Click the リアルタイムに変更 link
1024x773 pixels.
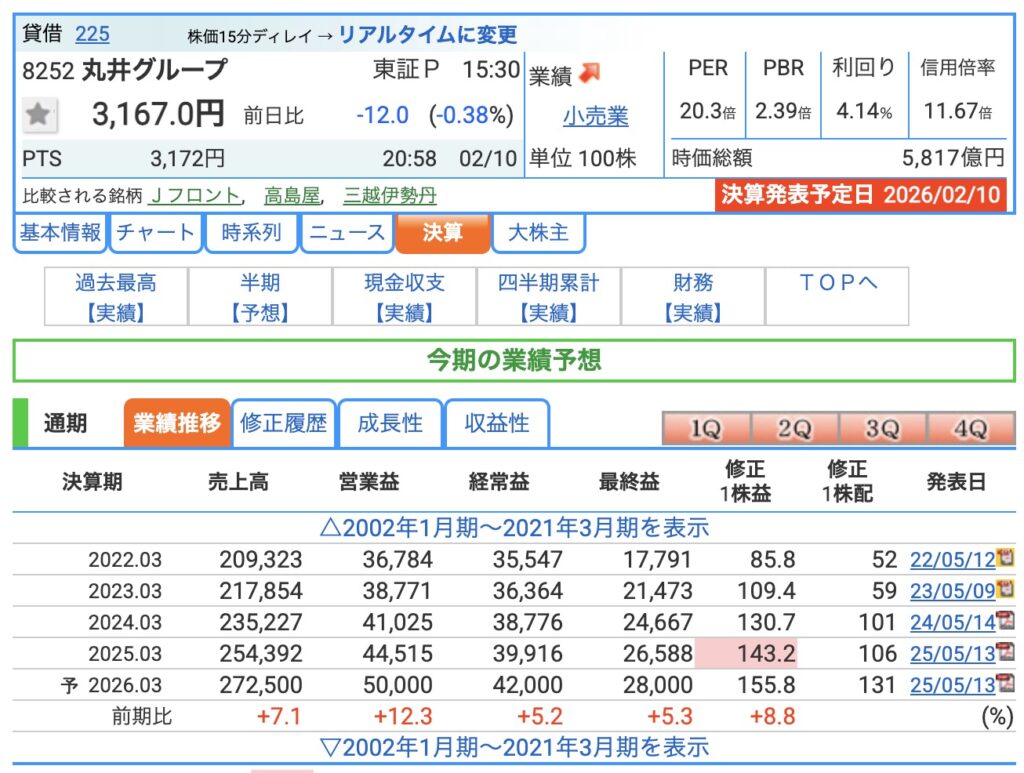[x=428, y=35]
